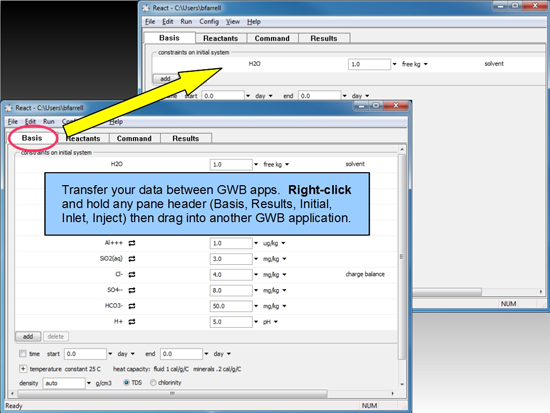Click swap icon for Cl- entry

click(132, 274)
